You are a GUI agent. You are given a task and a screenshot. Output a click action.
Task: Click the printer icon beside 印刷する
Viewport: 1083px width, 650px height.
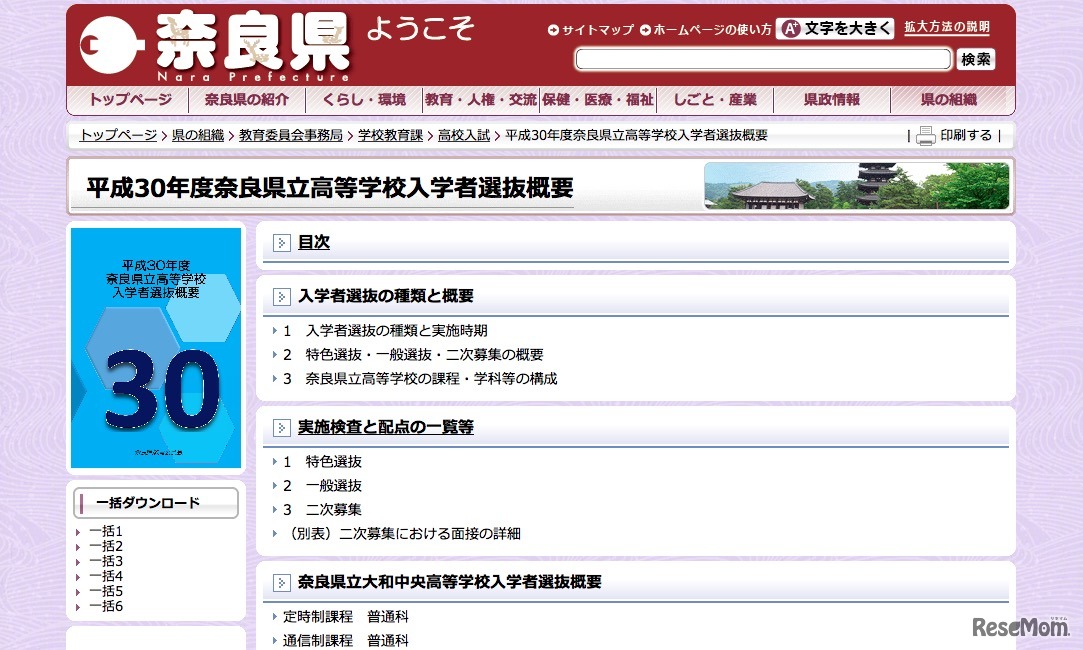point(926,136)
